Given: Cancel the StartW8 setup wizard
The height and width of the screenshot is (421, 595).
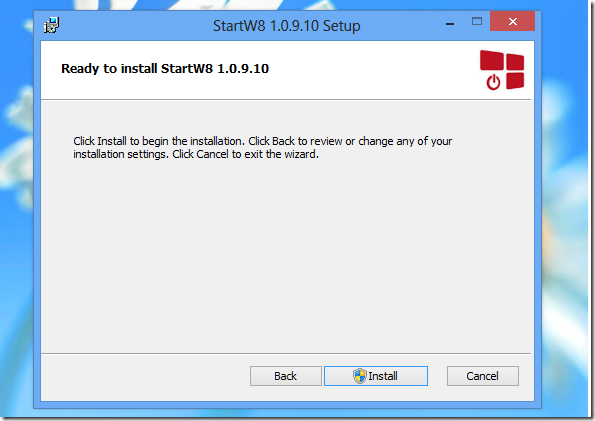Looking at the screenshot, I should pos(483,376).
